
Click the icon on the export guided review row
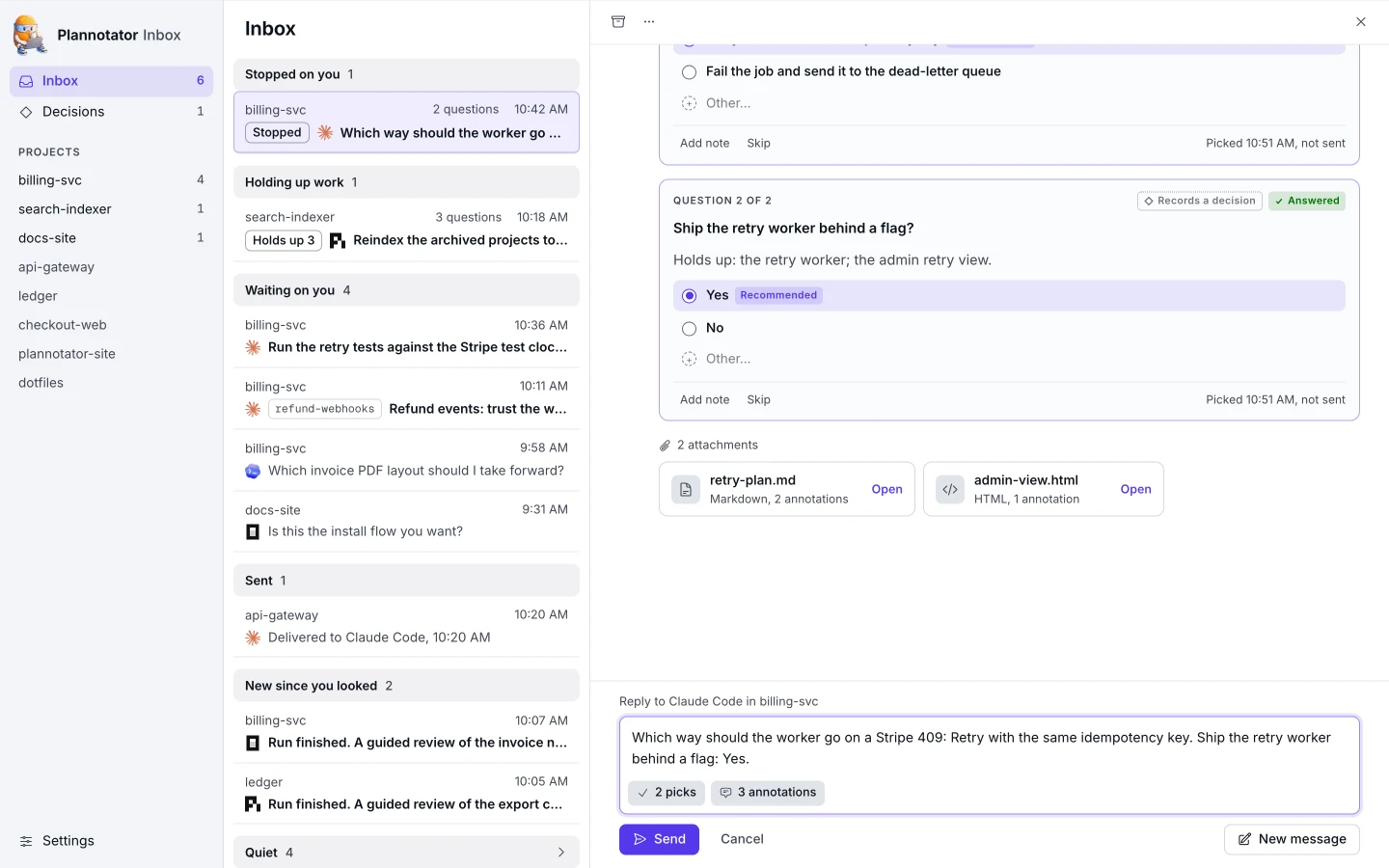coord(253,804)
